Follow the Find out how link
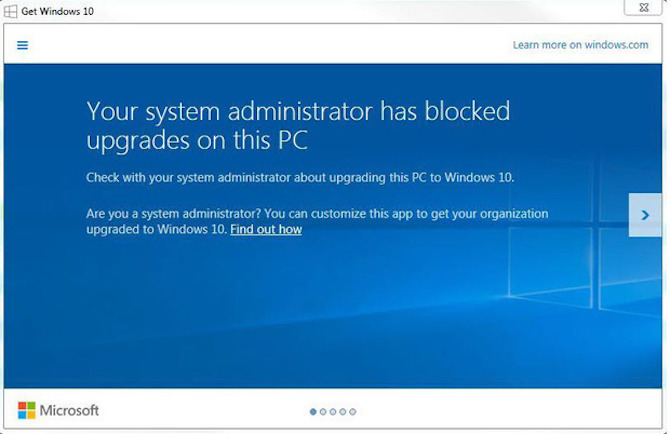This screenshot has height=434, width=670. pos(266,229)
